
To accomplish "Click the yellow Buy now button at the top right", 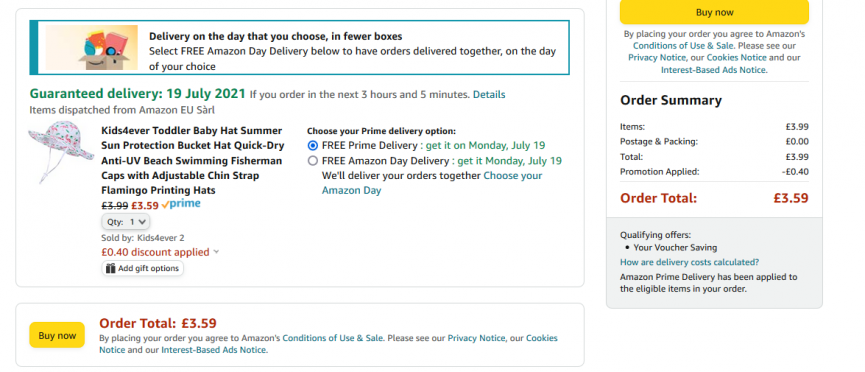I will tap(714, 12).
